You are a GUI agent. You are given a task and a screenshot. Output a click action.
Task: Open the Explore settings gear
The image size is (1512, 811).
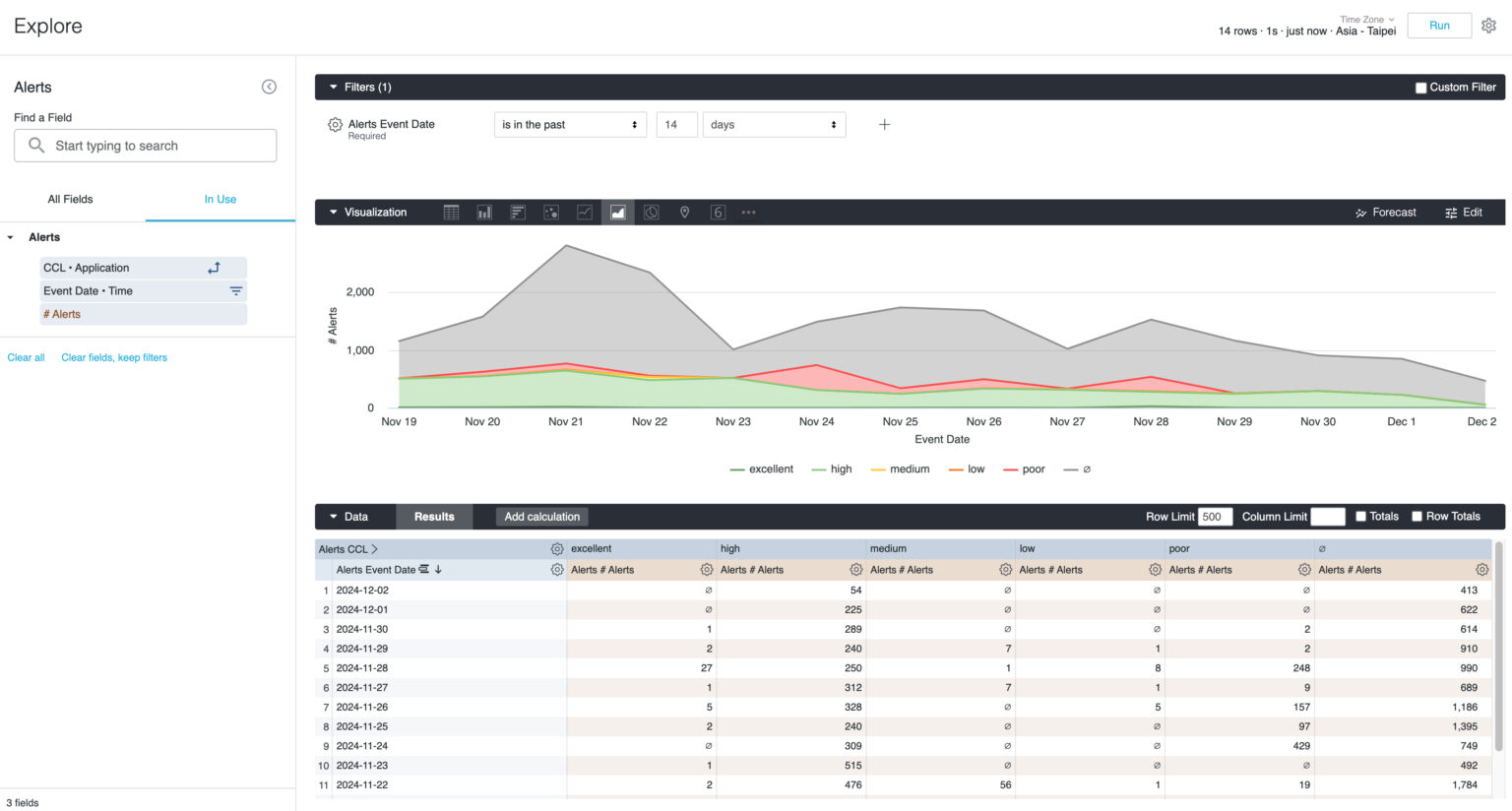[x=1488, y=27]
